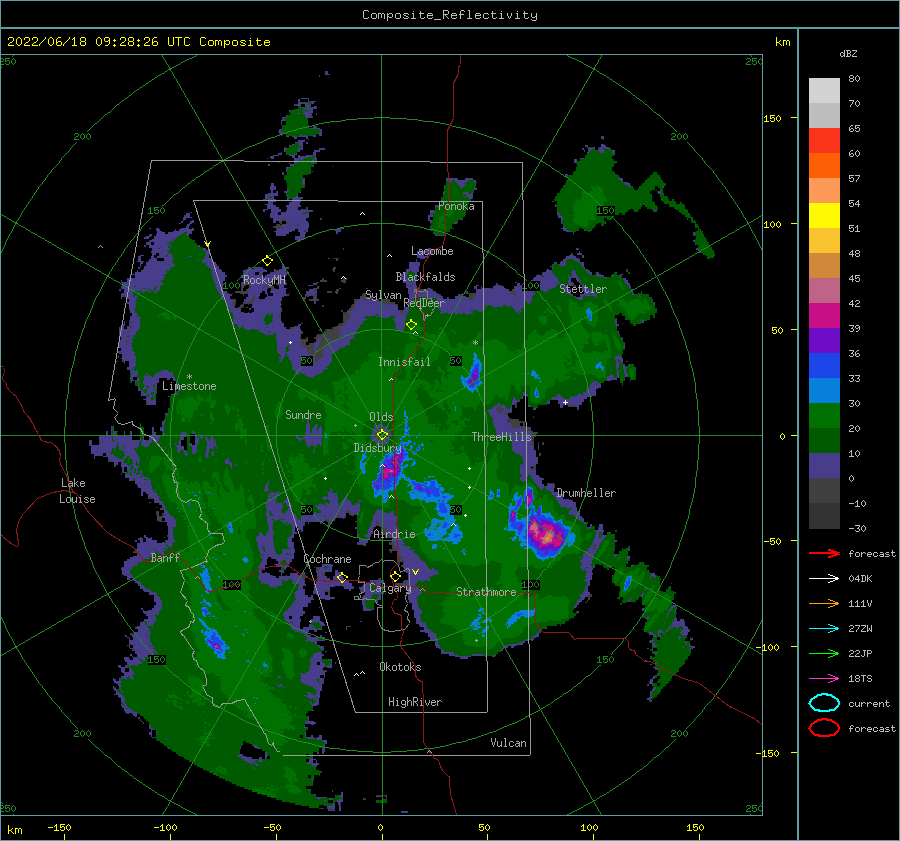Click the Innisfail label
The height and width of the screenshot is (841, 900).
[404, 362]
